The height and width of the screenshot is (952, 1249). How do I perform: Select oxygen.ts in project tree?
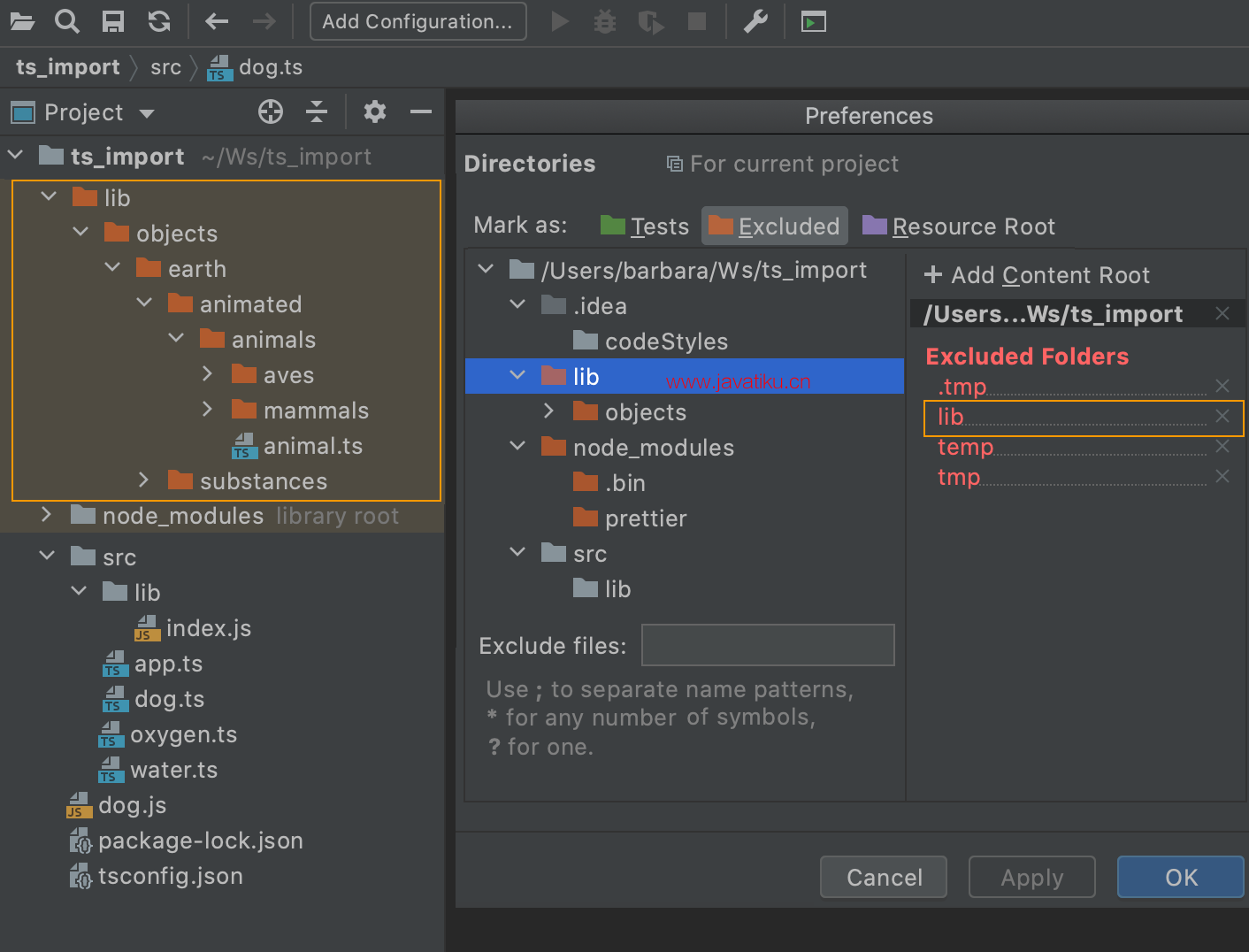pyautogui.click(x=183, y=734)
